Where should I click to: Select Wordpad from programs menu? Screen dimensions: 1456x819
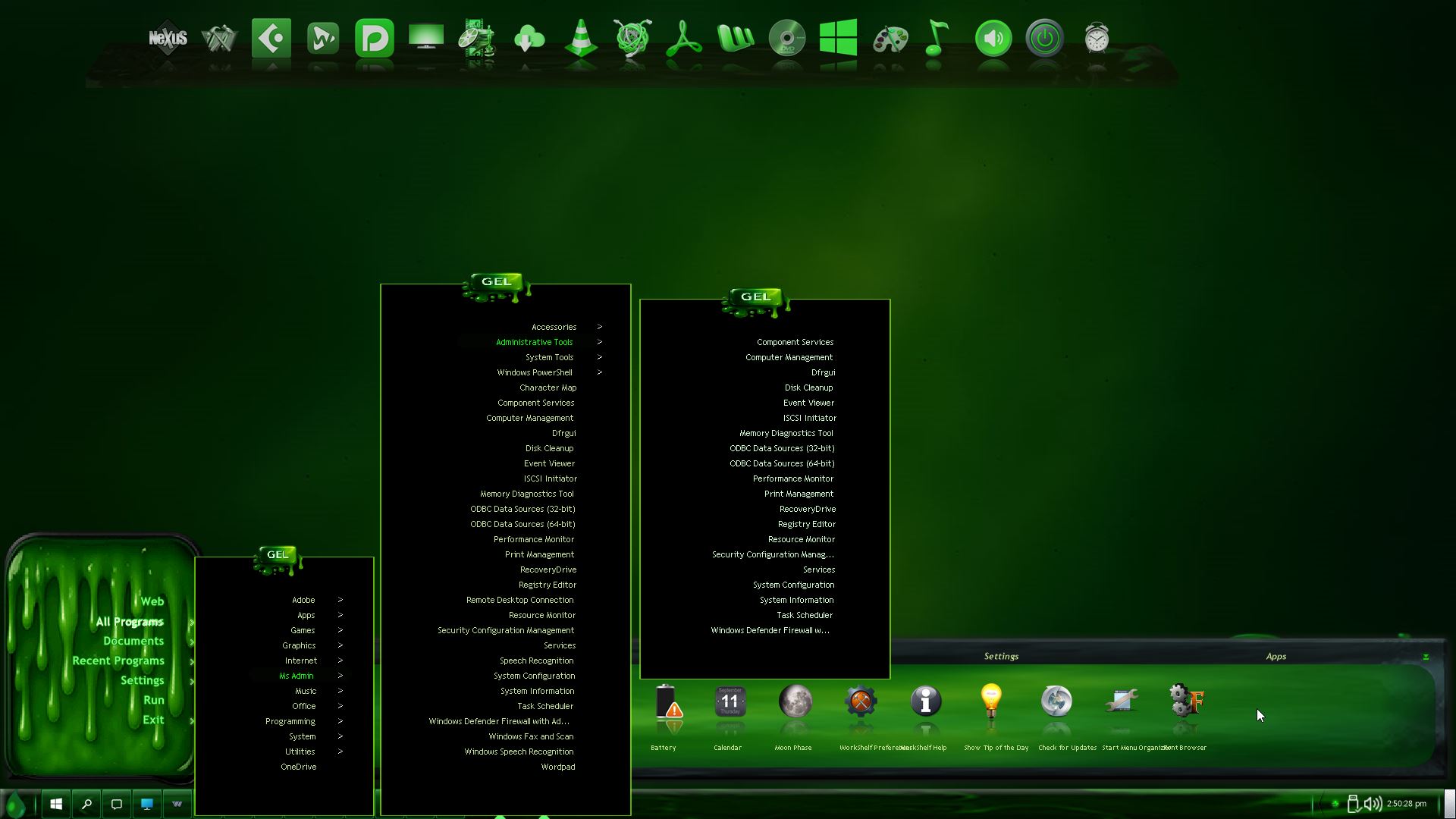557,767
